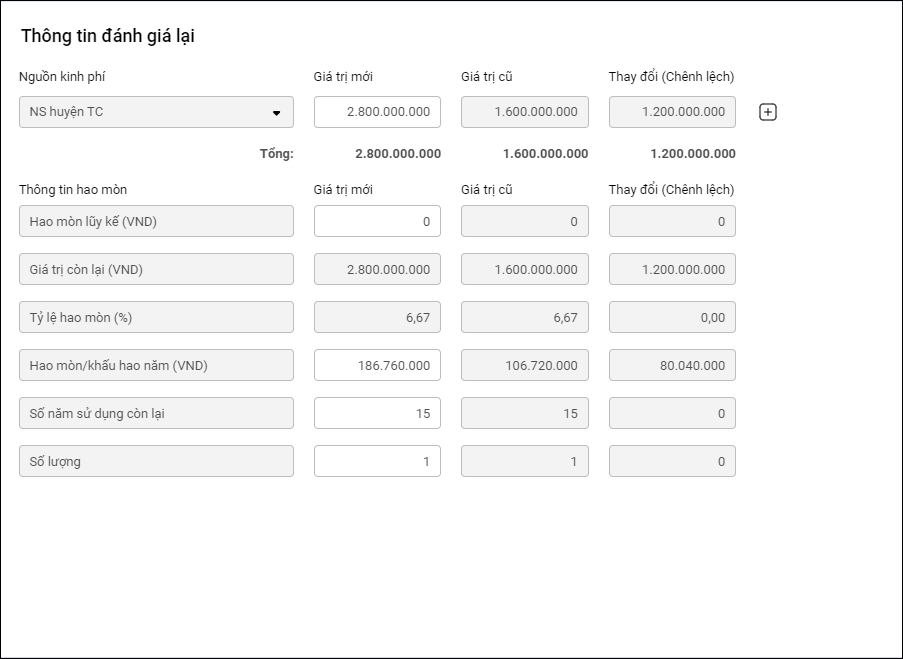Click old value field for Số năm sử dụng còn lại

tap(524, 414)
